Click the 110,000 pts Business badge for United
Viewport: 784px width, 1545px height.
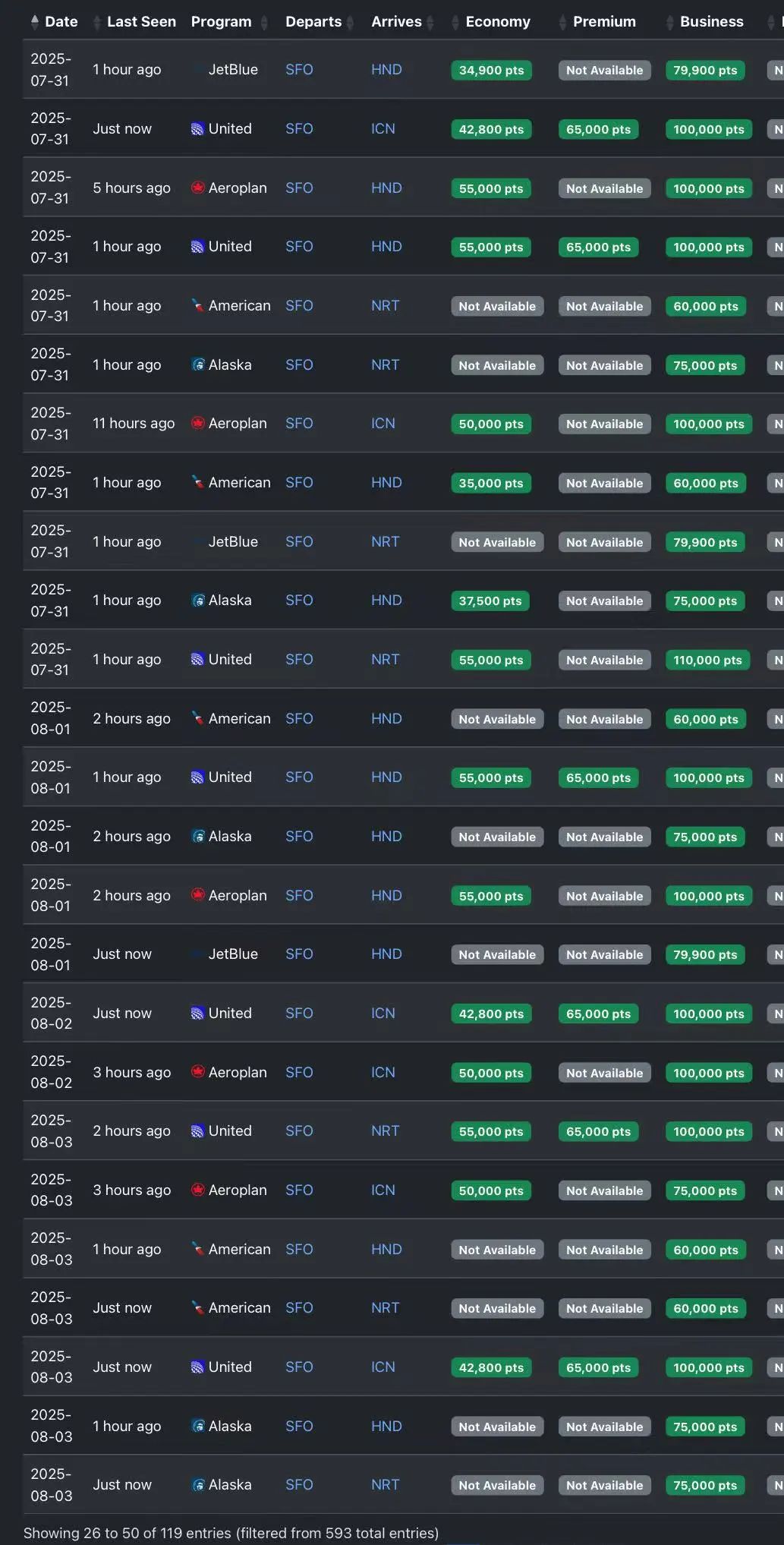tap(707, 661)
